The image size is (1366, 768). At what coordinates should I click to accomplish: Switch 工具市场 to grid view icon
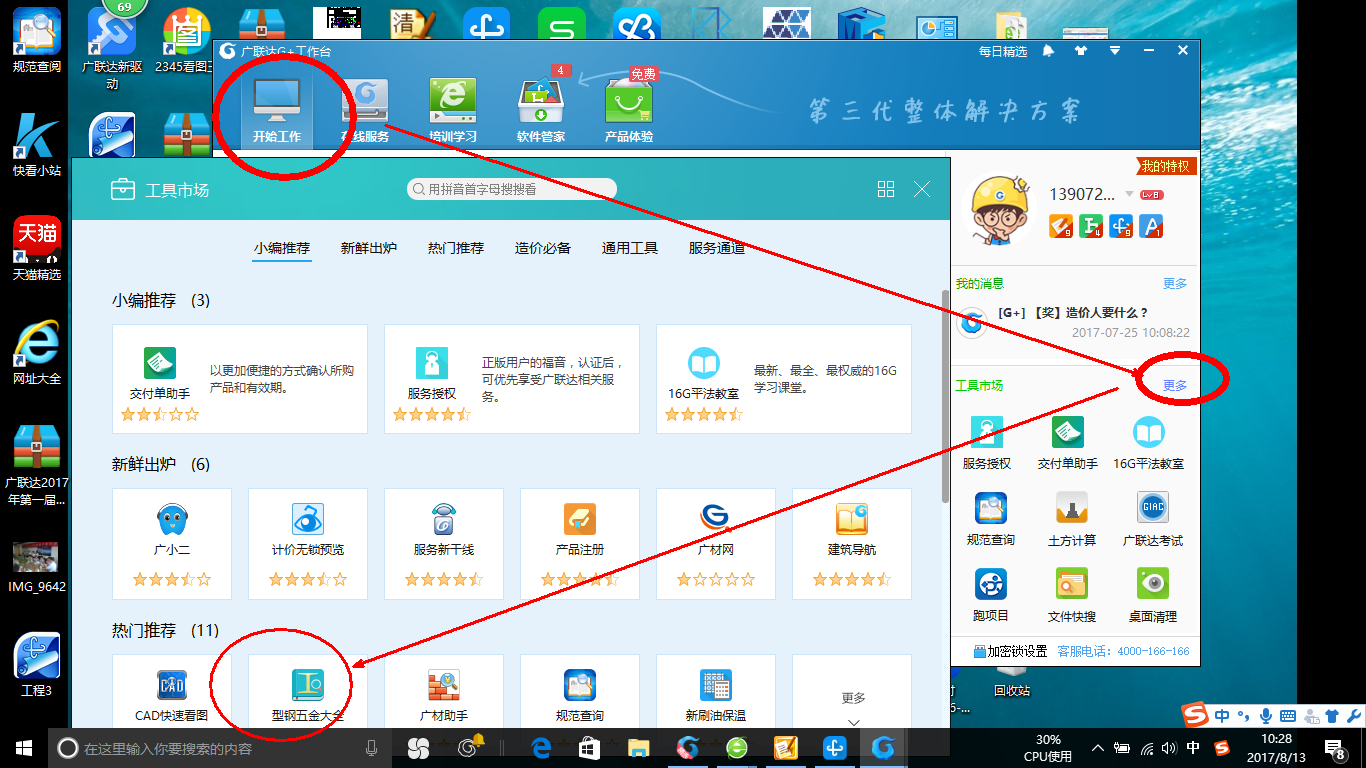[x=885, y=189]
